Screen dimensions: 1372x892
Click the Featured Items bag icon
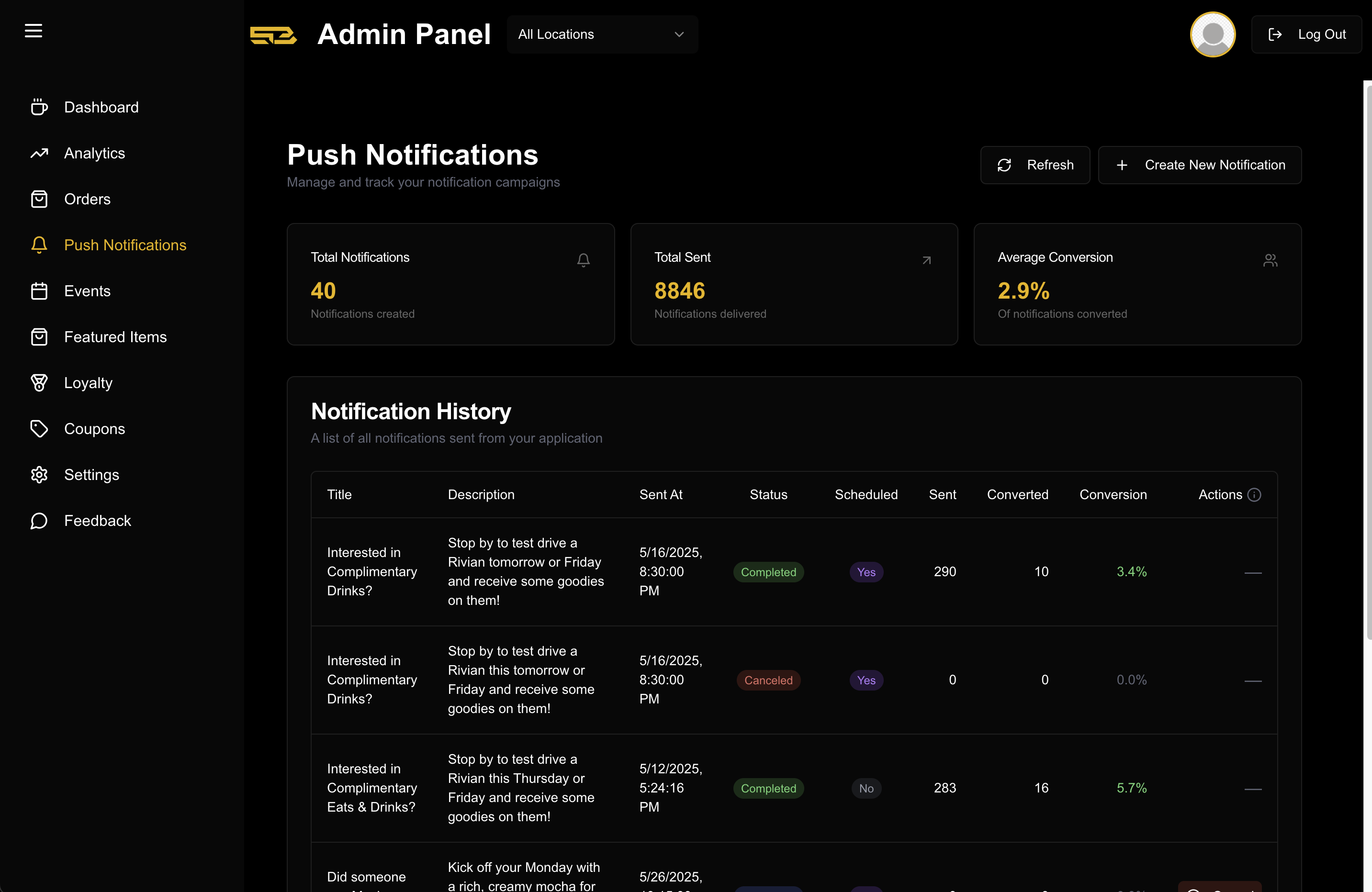pos(39,337)
